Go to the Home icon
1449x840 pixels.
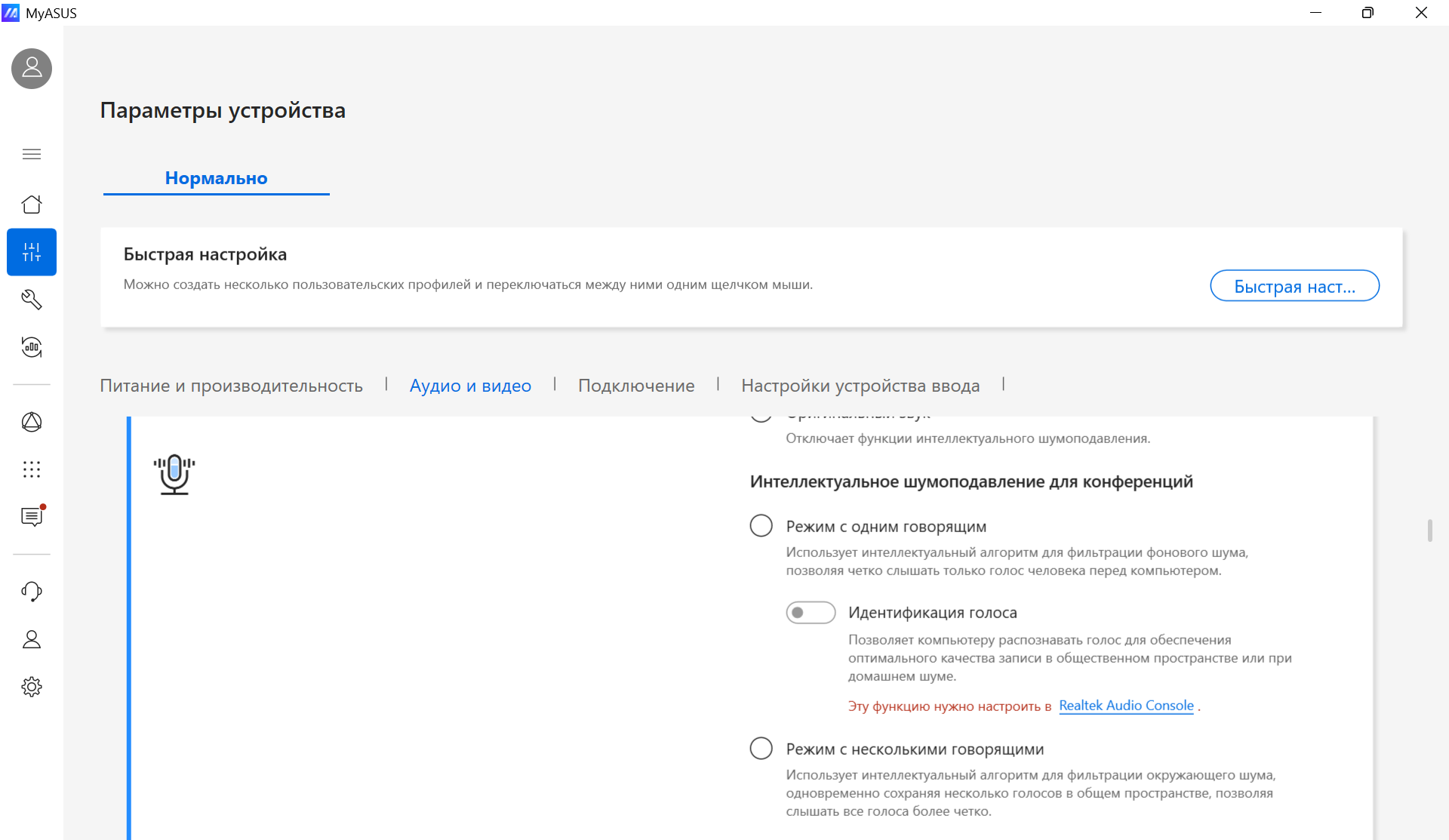(32, 205)
